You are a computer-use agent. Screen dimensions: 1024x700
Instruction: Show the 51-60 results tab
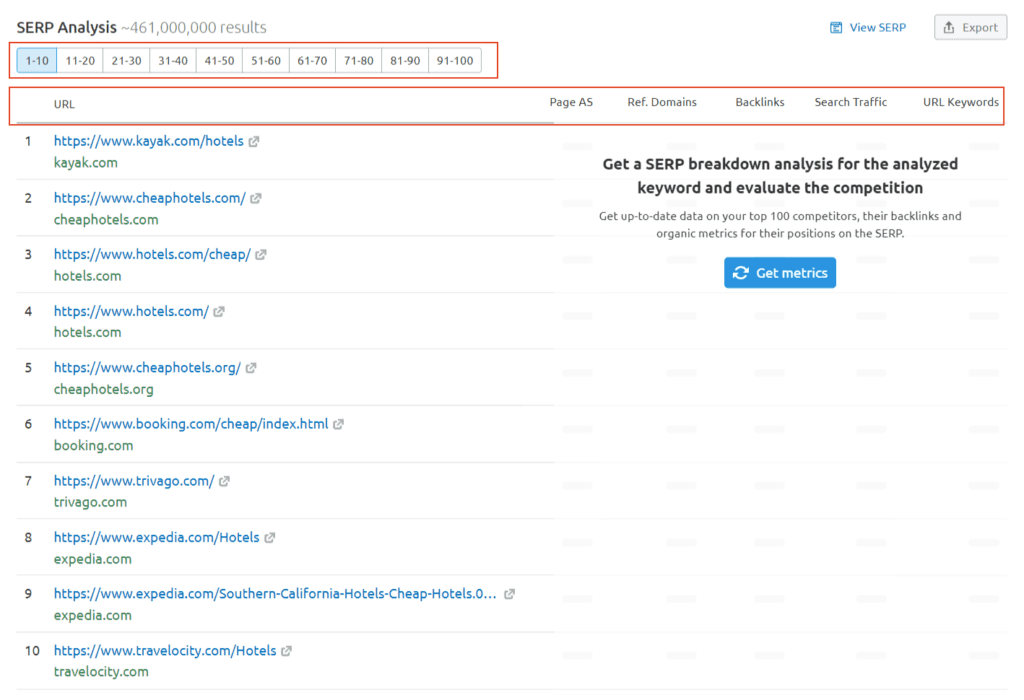[x=266, y=61]
